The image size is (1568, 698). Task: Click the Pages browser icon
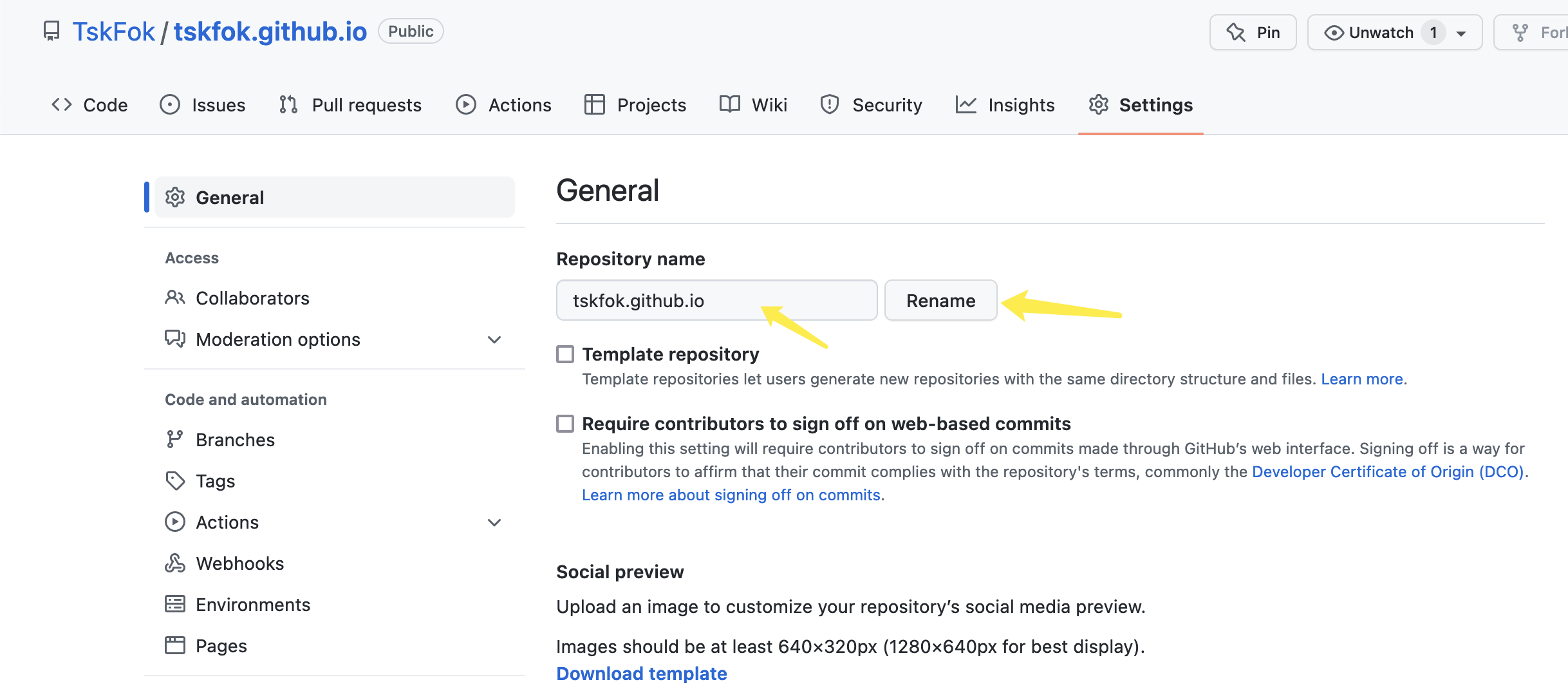click(x=175, y=645)
